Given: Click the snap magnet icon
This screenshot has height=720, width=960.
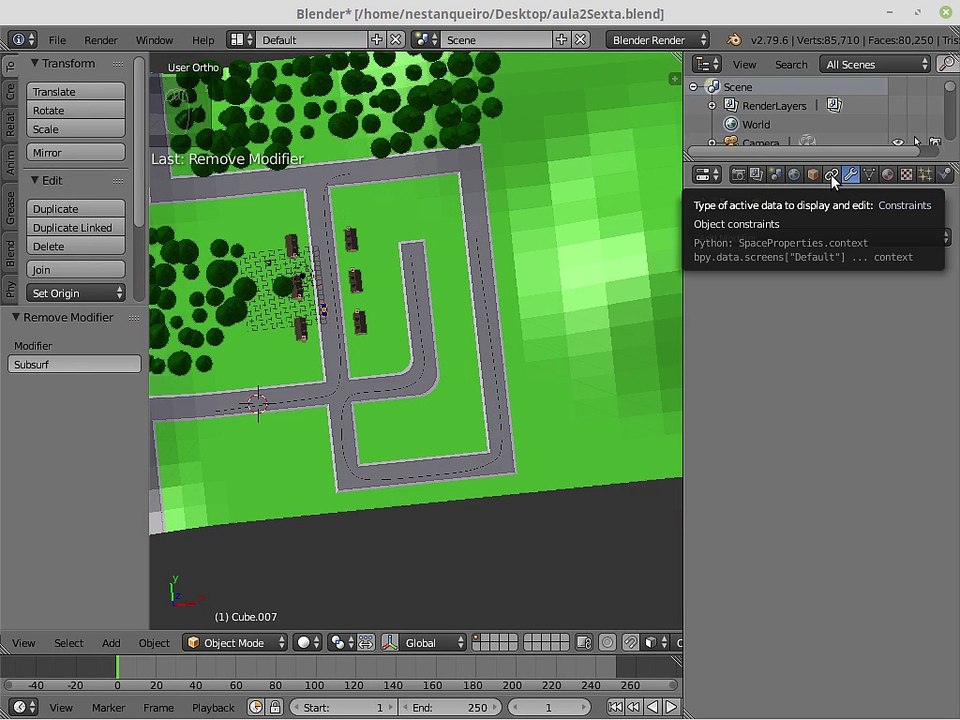Looking at the screenshot, I should (630, 642).
